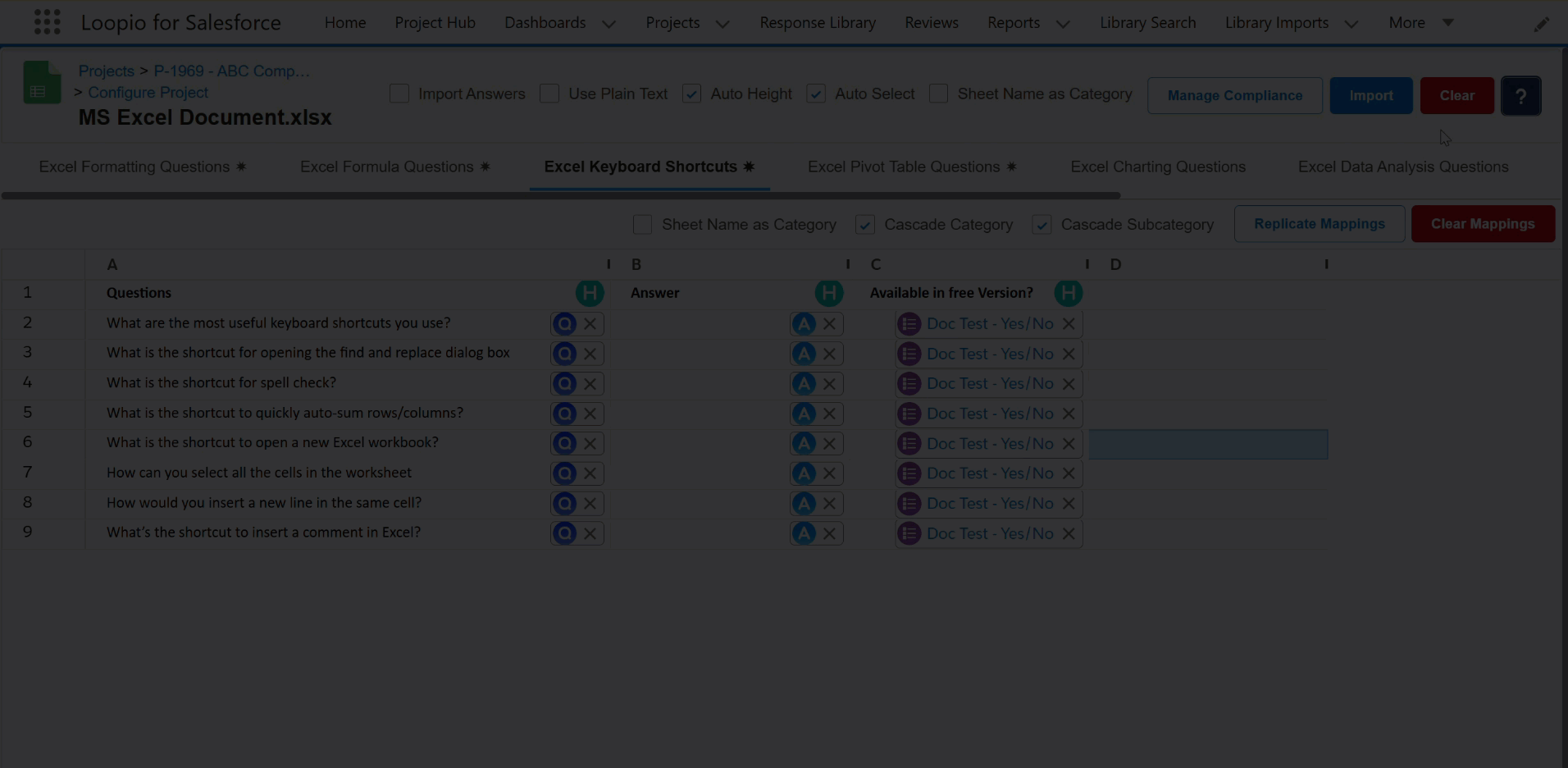Toggle the Cascade Subcategory checkbox
1568x768 pixels.
[1042, 224]
